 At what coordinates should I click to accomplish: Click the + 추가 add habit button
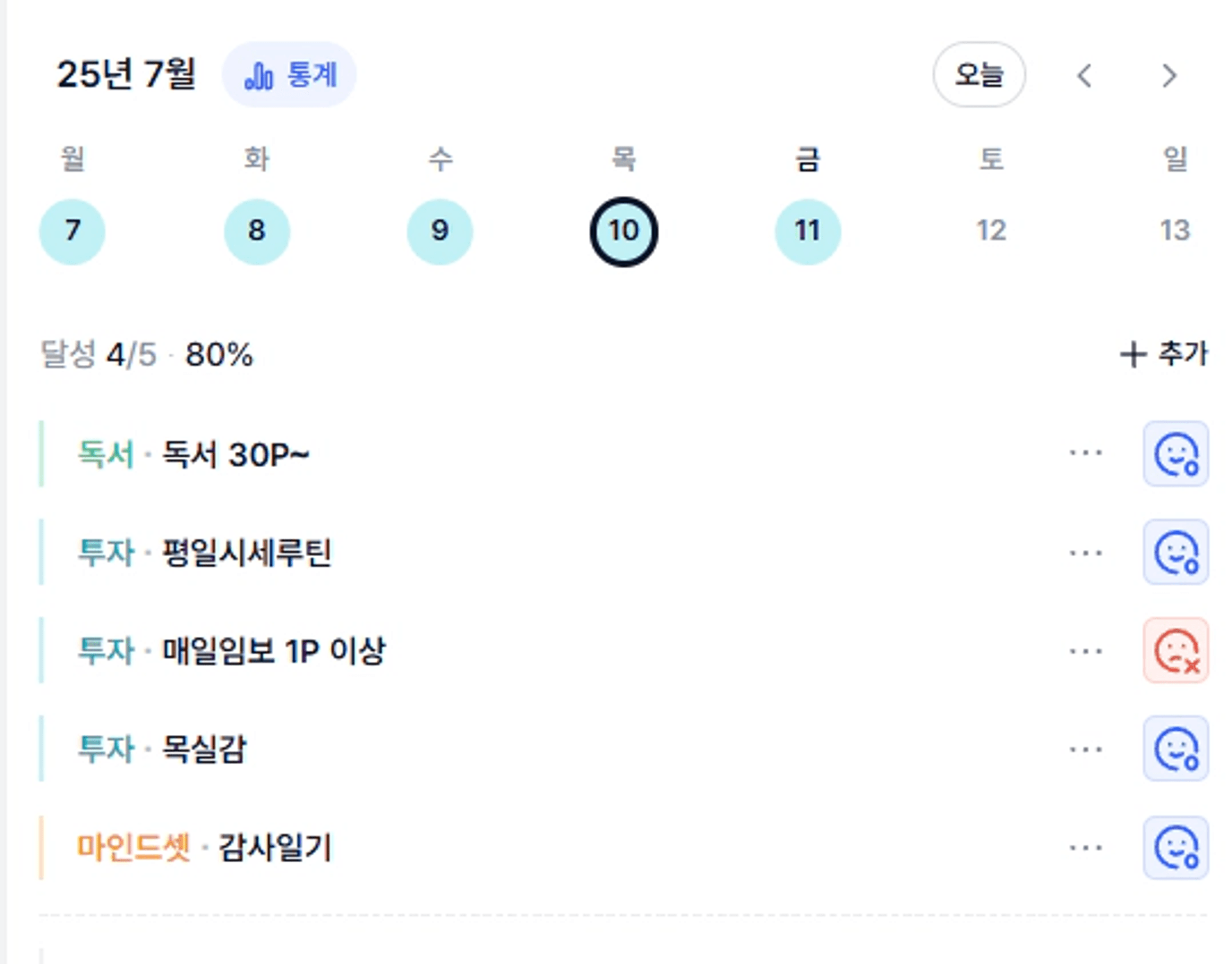pyautogui.click(x=1164, y=354)
